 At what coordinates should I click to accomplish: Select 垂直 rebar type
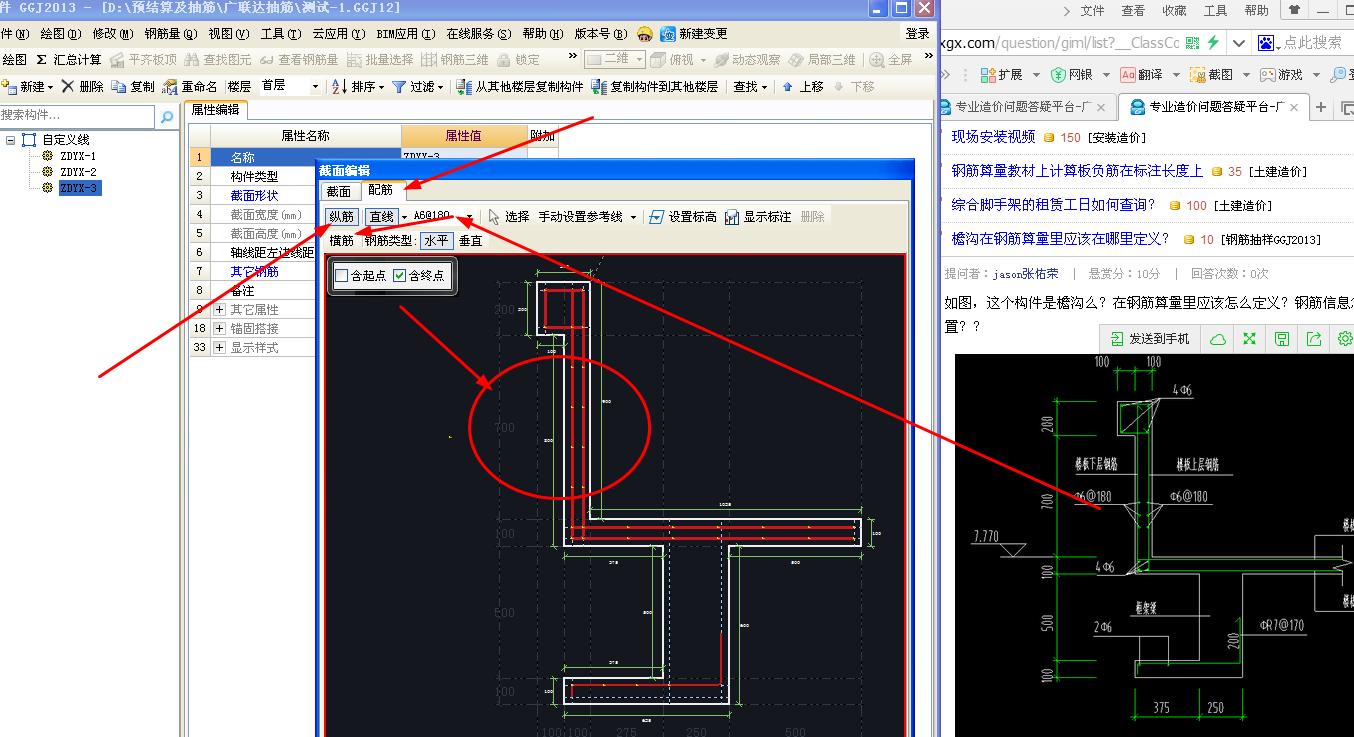tap(470, 241)
